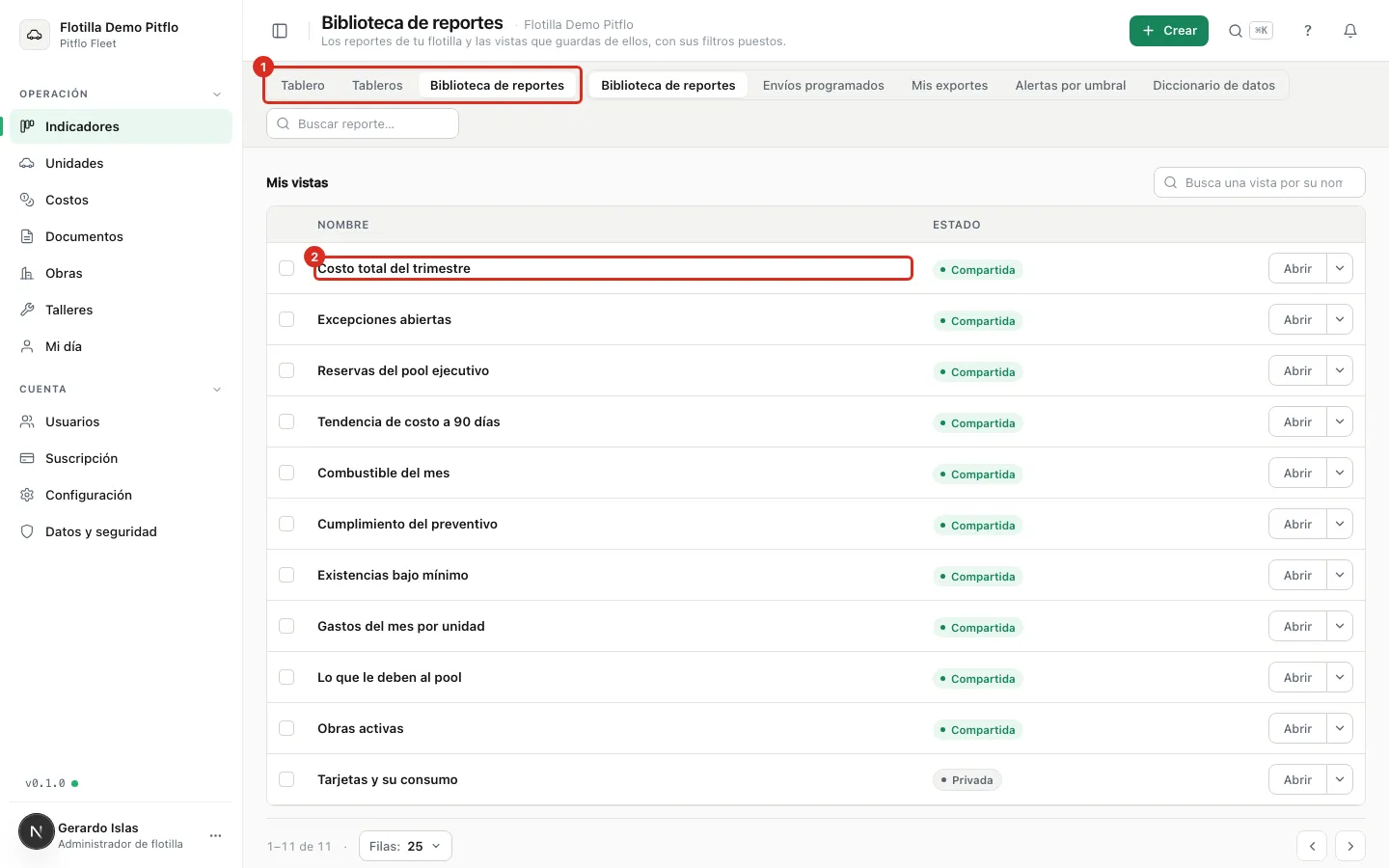
Task: Open Usuarios account page
Action: [122, 421]
